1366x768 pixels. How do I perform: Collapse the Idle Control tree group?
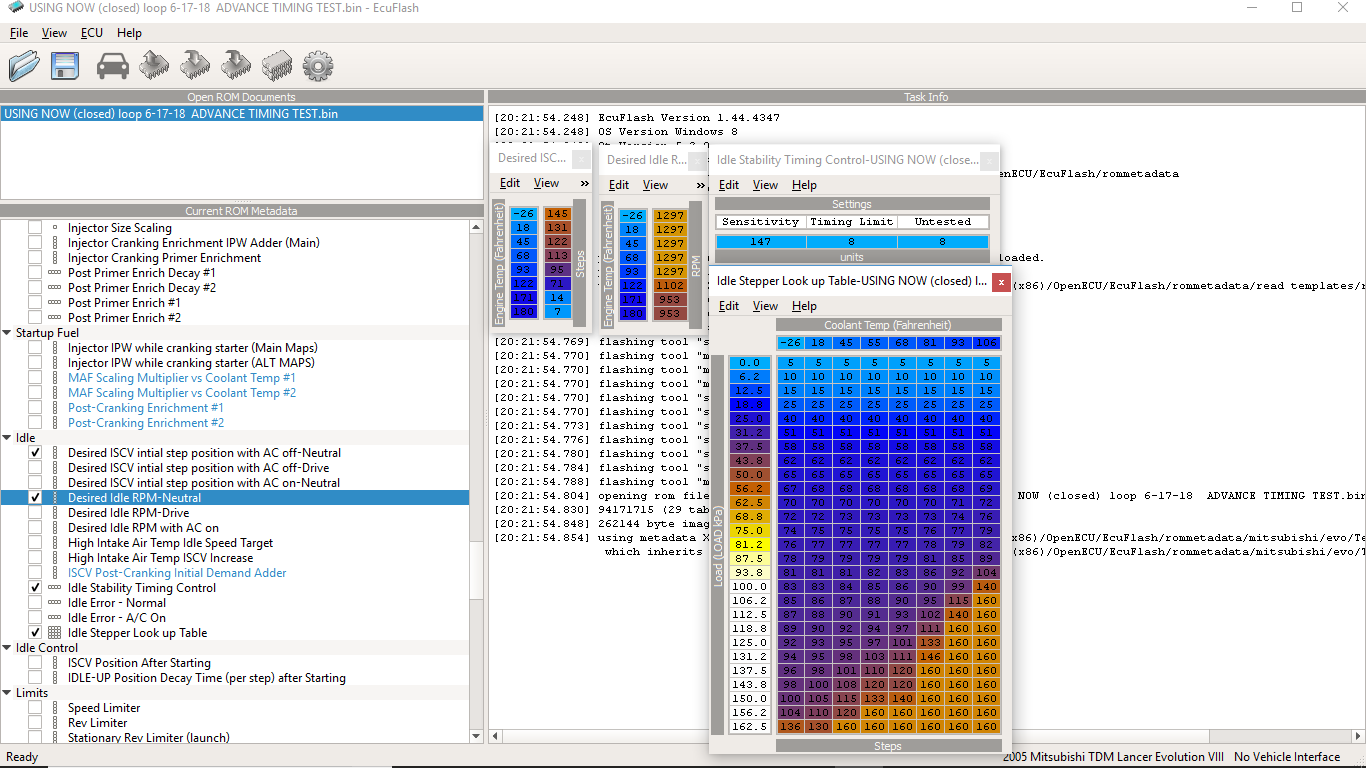(8, 648)
